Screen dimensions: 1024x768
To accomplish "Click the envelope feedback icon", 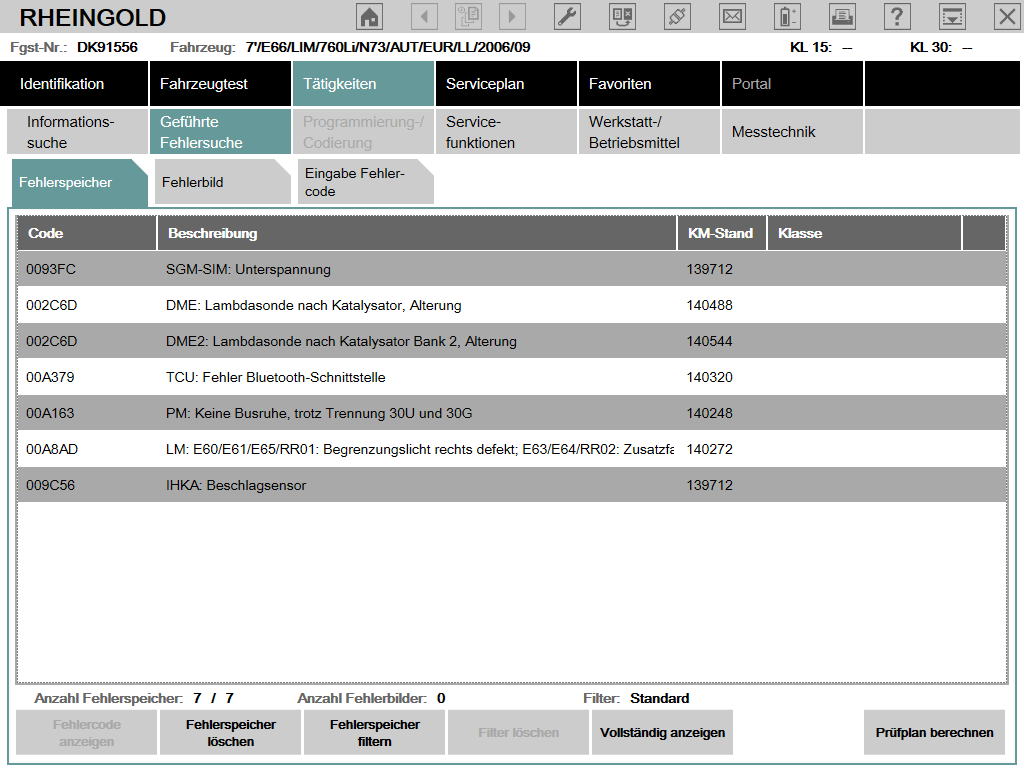I will (x=732, y=16).
